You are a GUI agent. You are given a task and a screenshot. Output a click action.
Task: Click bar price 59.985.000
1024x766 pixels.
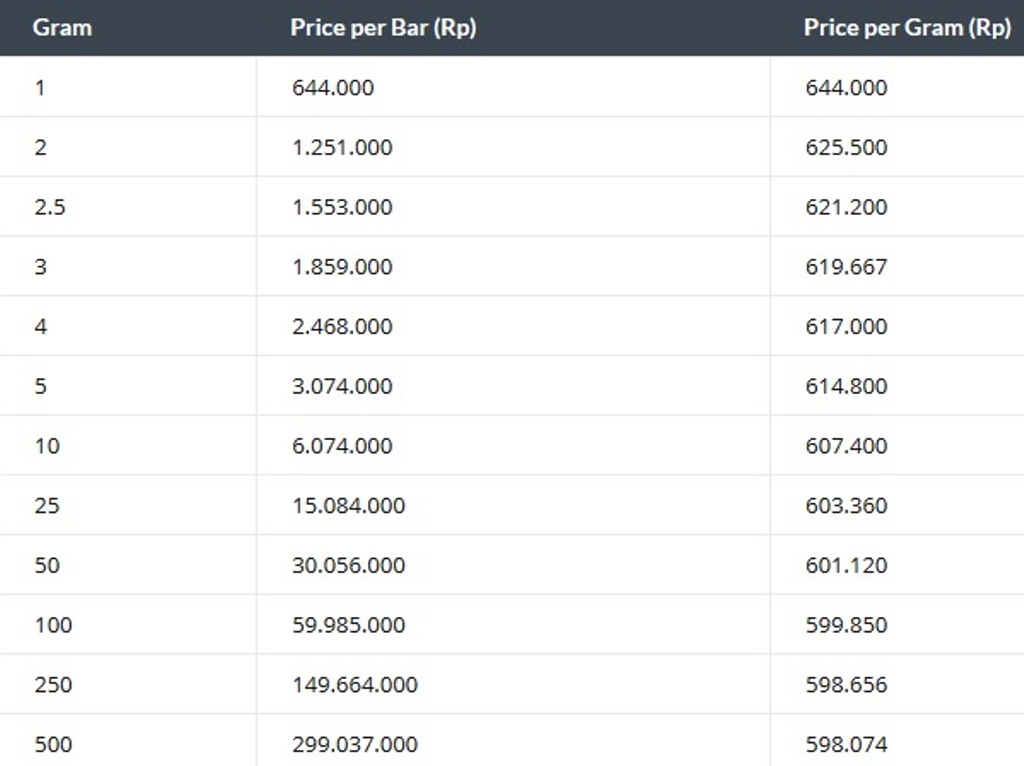point(349,625)
